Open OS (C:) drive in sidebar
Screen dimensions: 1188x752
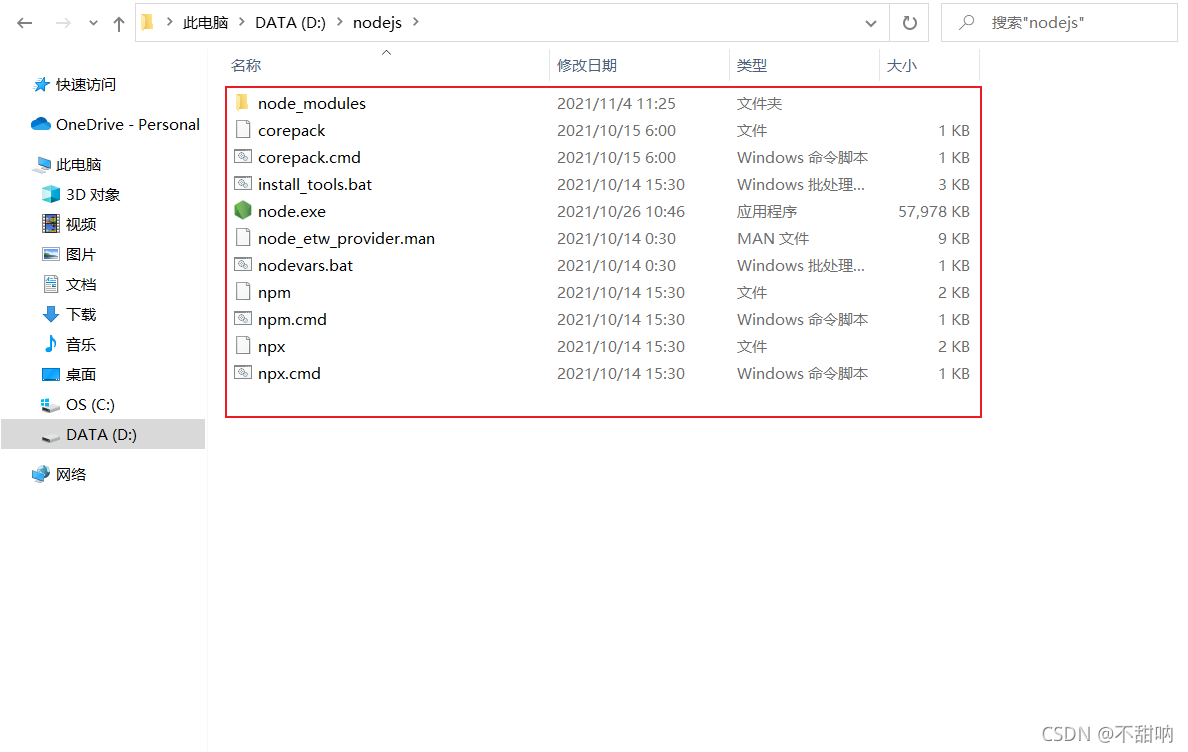click(90, 404)
